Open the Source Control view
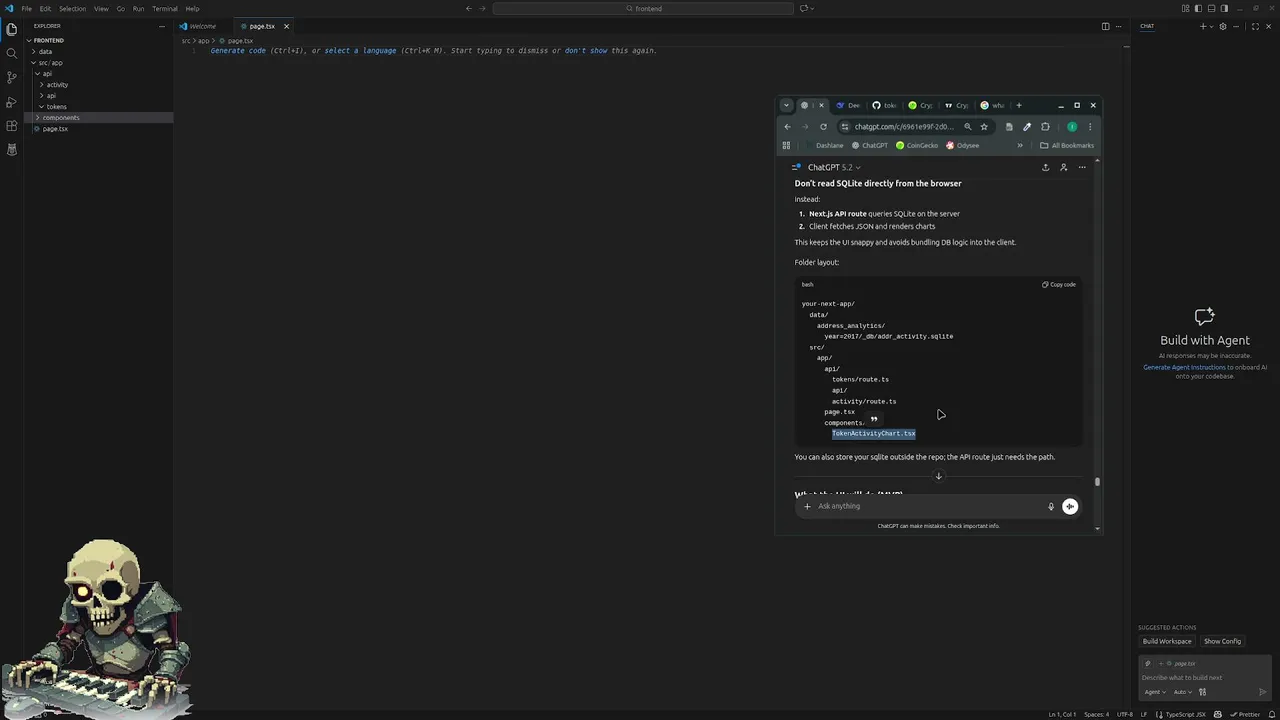Screen dimensions: 1280x720 12,77
